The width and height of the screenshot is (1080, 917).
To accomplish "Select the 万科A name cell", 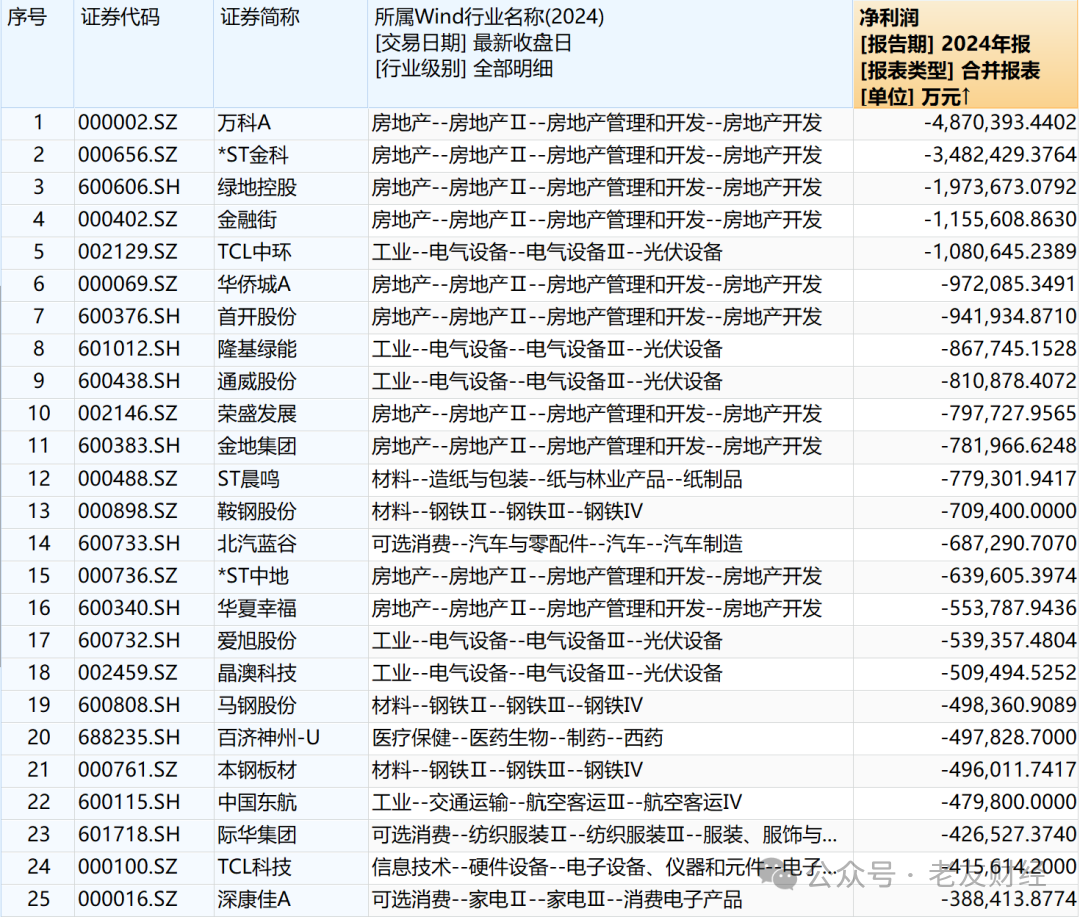I will (291, 123).
